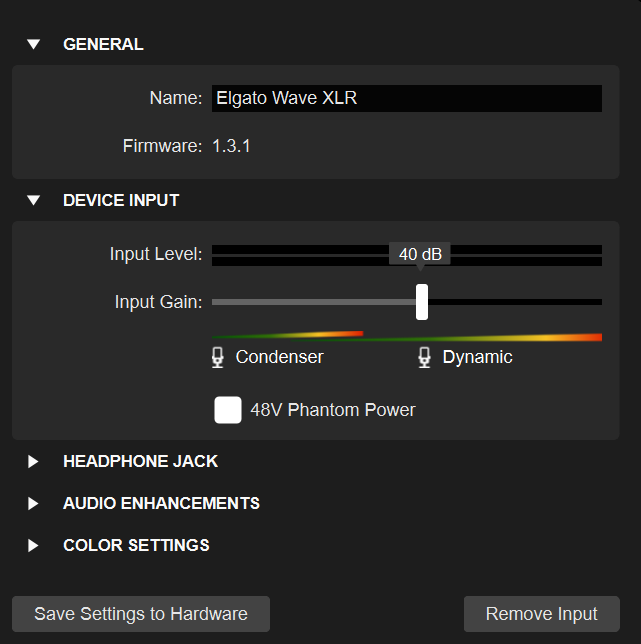Viewport: 641px width, 644px height.
Task: Expand the AUDIO ENHANCEMENTS section
Action: click(33, 503)
